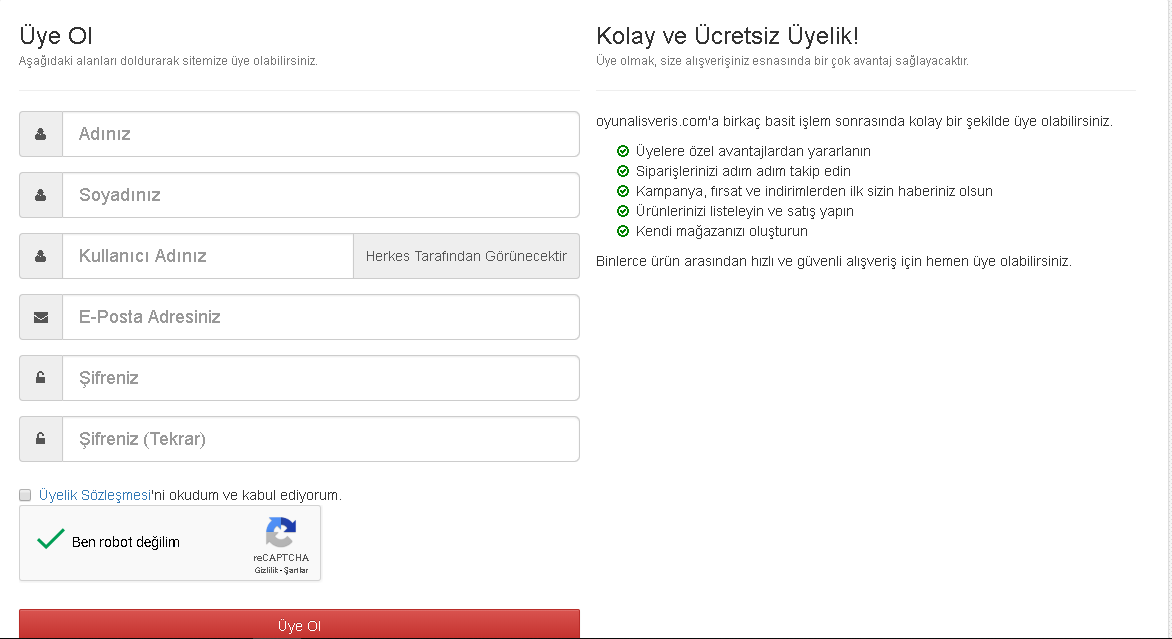
Task: Click the Herkes Tarafından Görünecektir label
Action: 466,256
